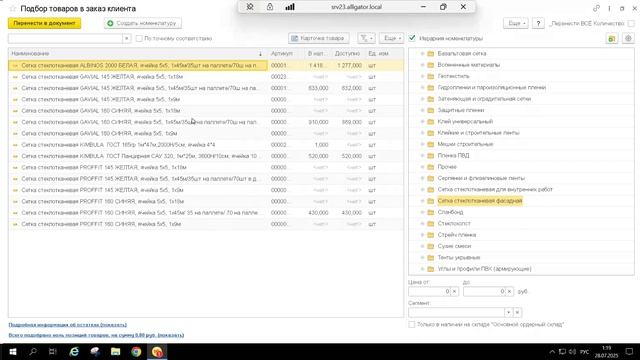This screenshot has width=640, height=360.
Task: Click the volume speaker tray icon
Action: (572, 352)
